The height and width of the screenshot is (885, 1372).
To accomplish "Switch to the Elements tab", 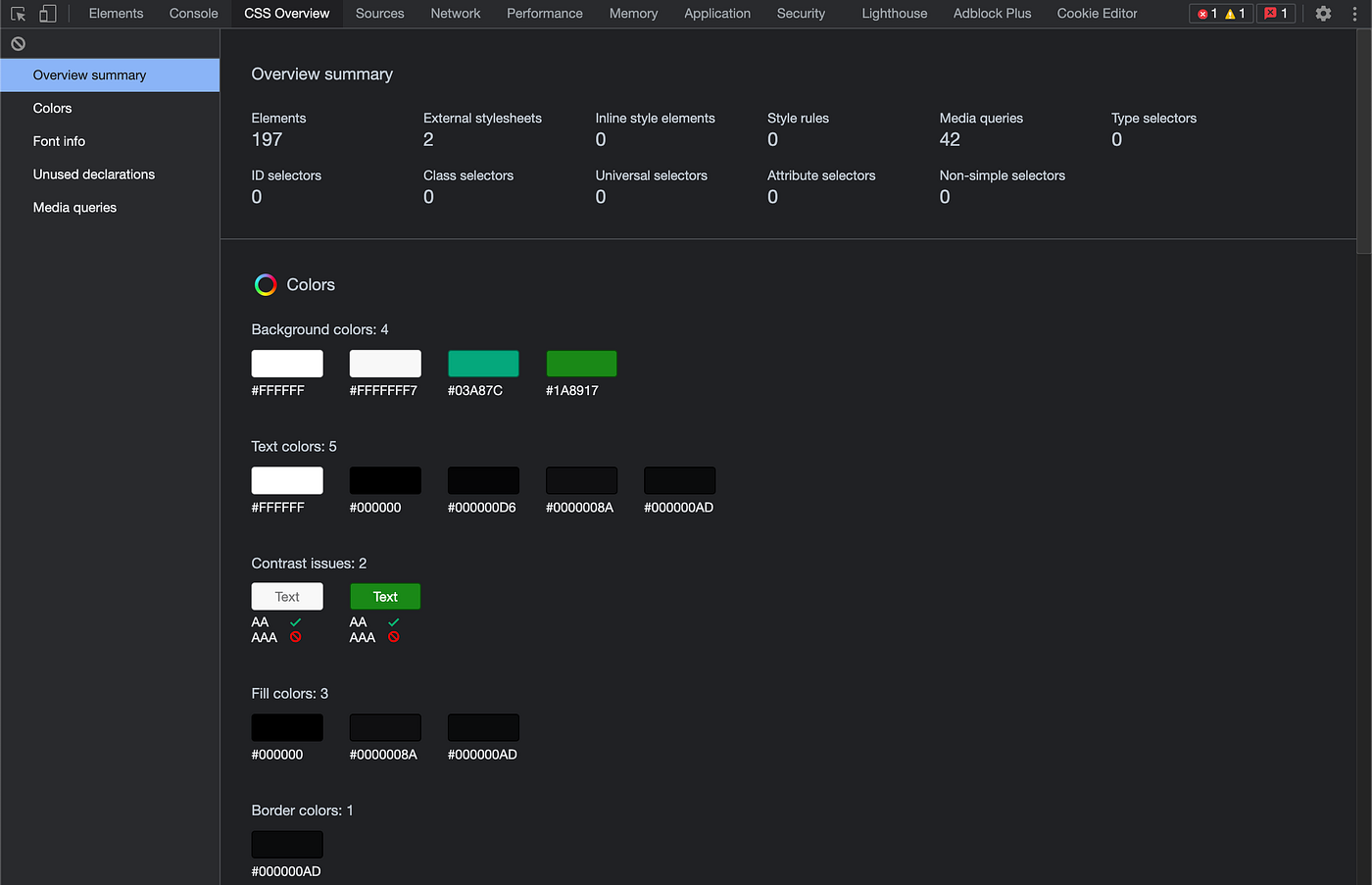I will coord(116,14).
